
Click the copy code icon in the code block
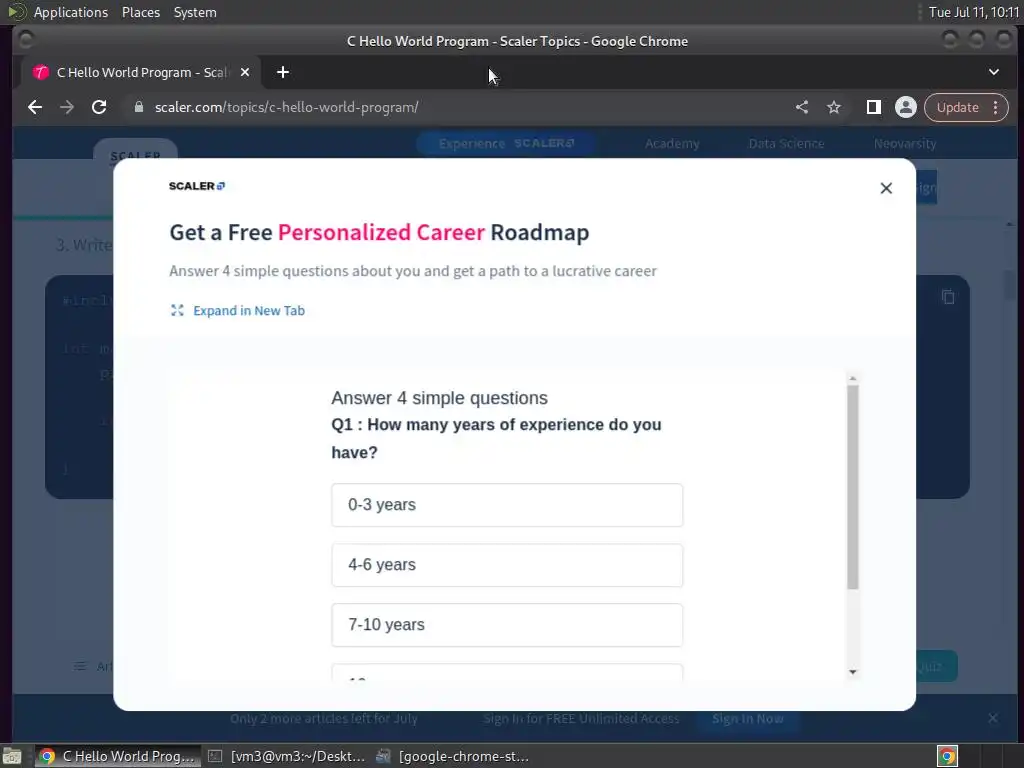point(948,297)
